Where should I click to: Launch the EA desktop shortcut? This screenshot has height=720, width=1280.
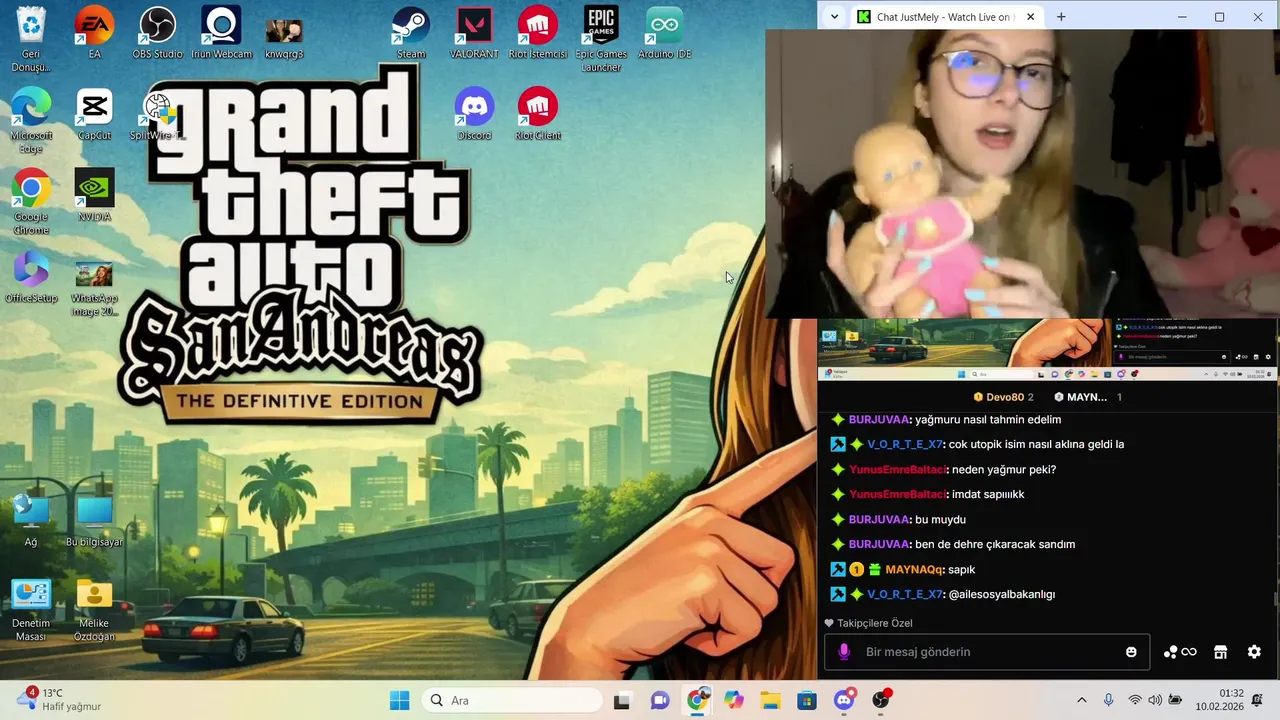[x=95, y=32]
